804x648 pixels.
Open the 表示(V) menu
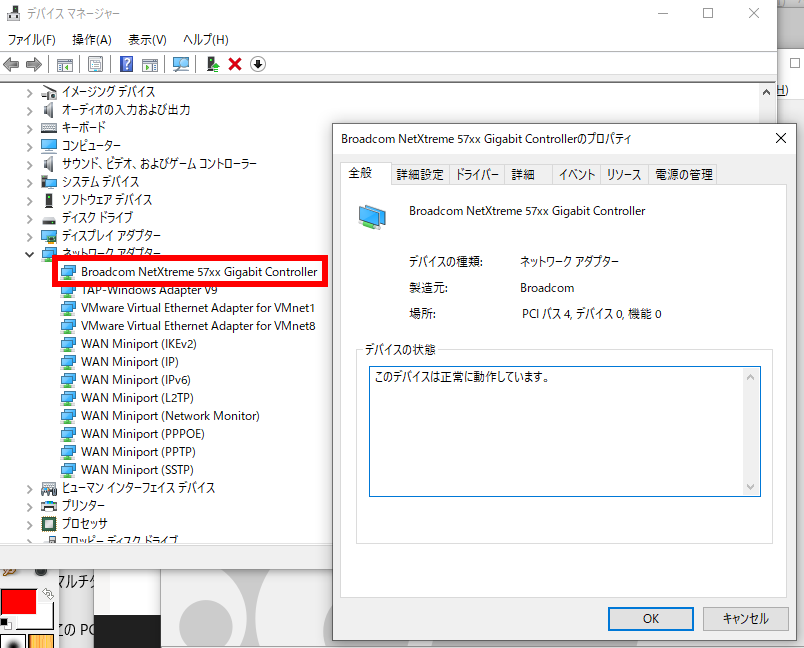[147, 39]
